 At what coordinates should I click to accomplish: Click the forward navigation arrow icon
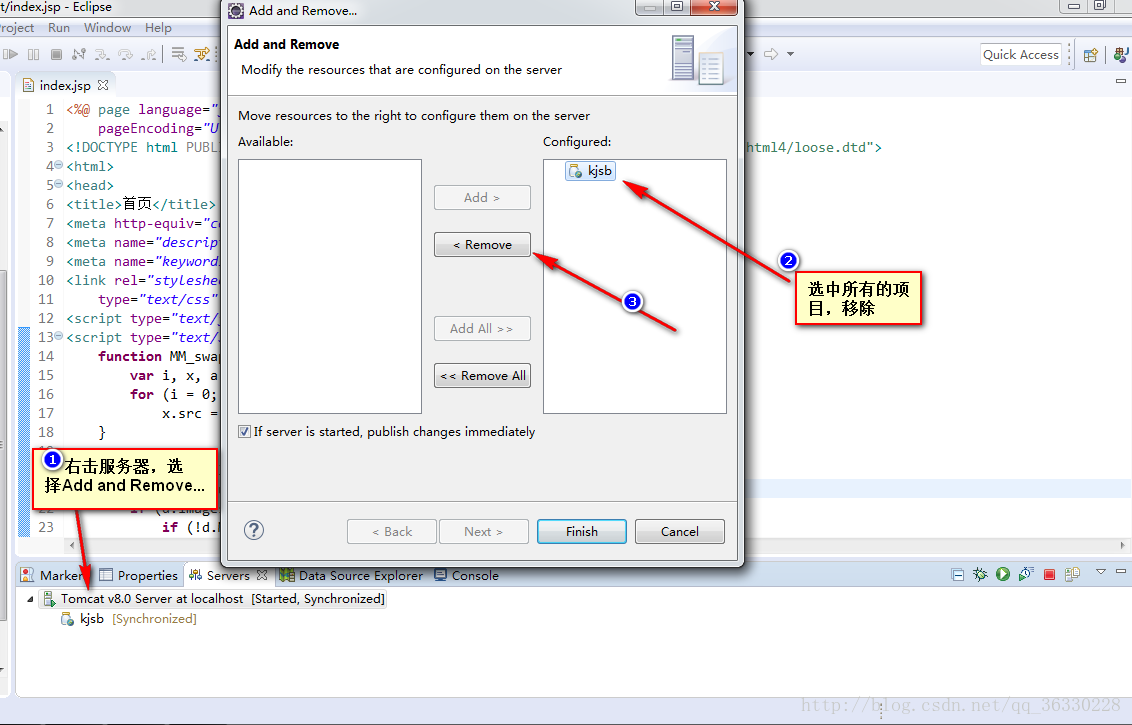point(771,54)
